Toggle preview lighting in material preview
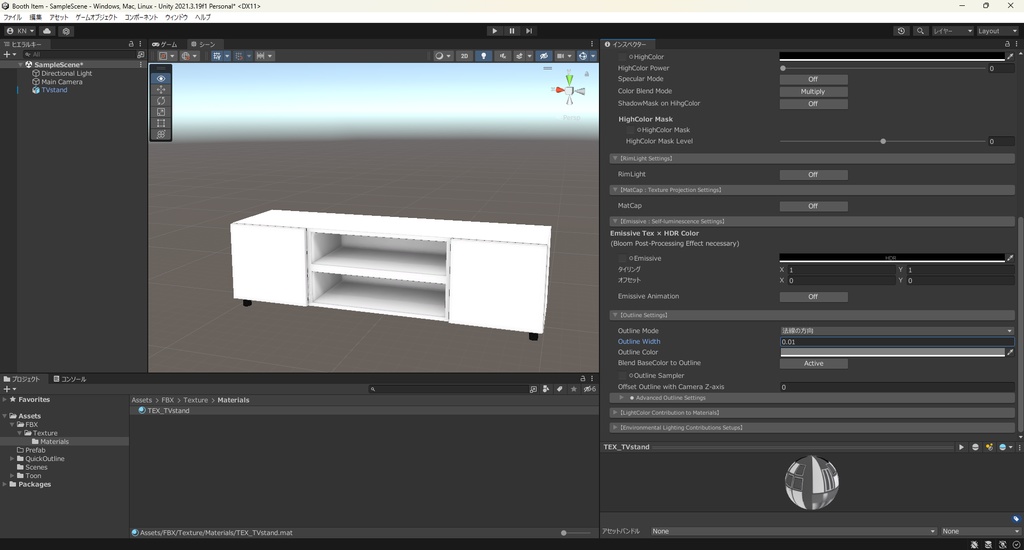The image size is (1024, 550). 989,447
